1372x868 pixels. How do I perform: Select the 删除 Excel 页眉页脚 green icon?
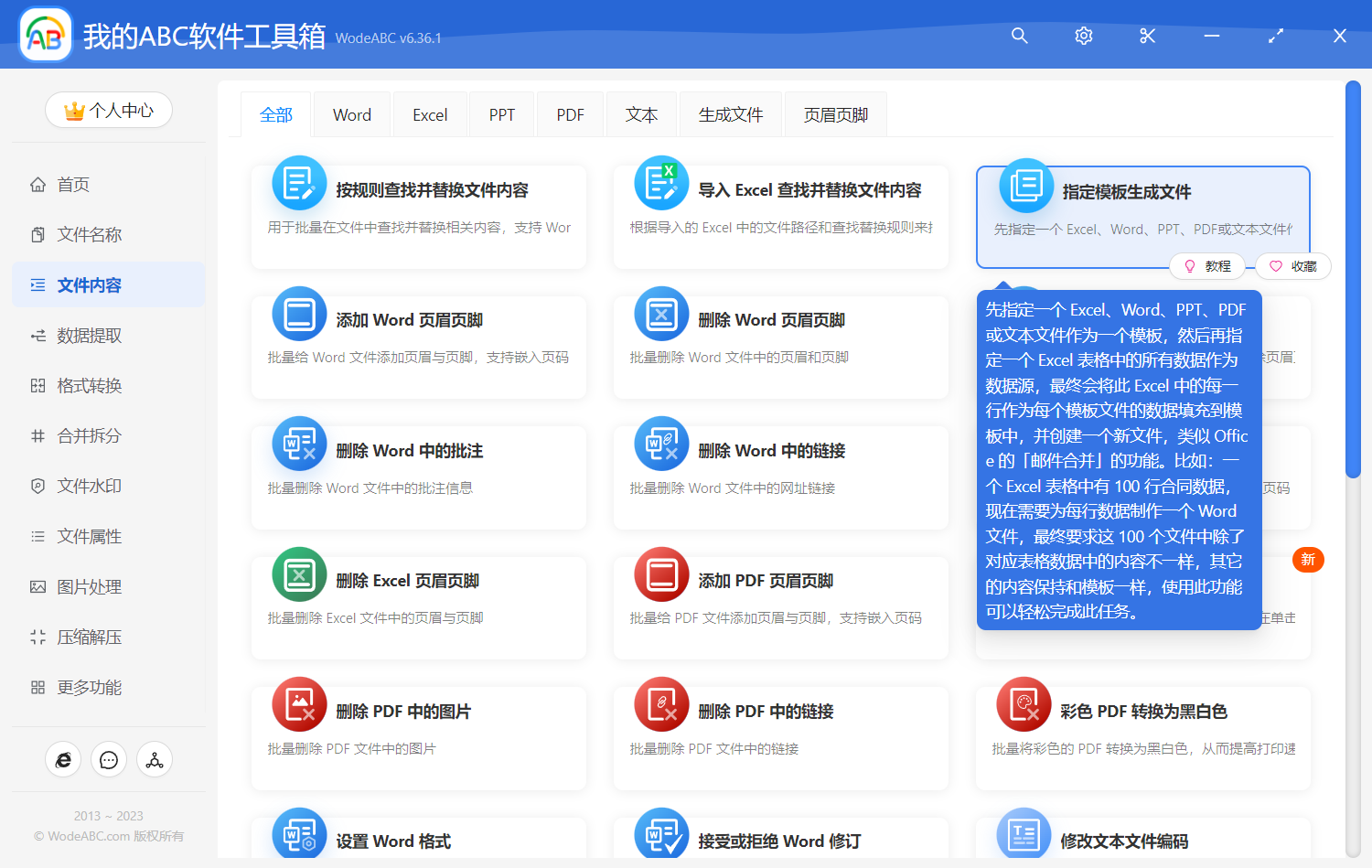point(299,573)
